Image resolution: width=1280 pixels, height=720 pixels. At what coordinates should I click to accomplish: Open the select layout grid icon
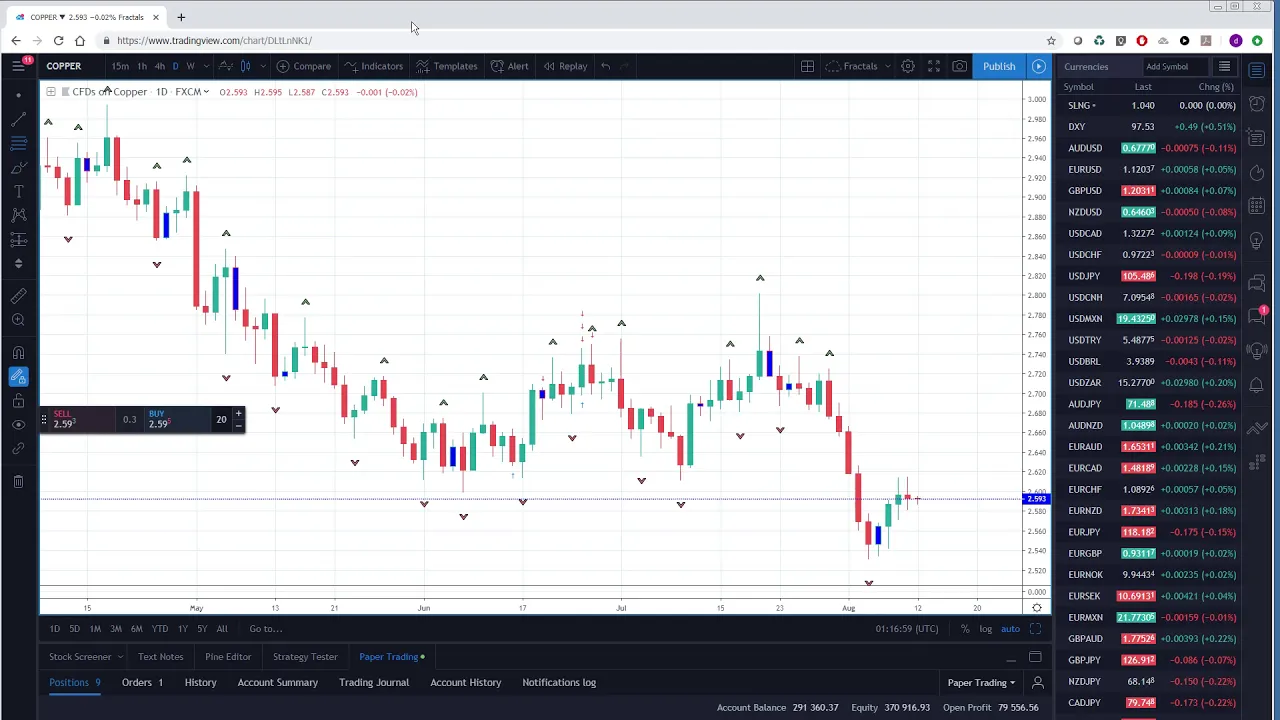(807, 66)
